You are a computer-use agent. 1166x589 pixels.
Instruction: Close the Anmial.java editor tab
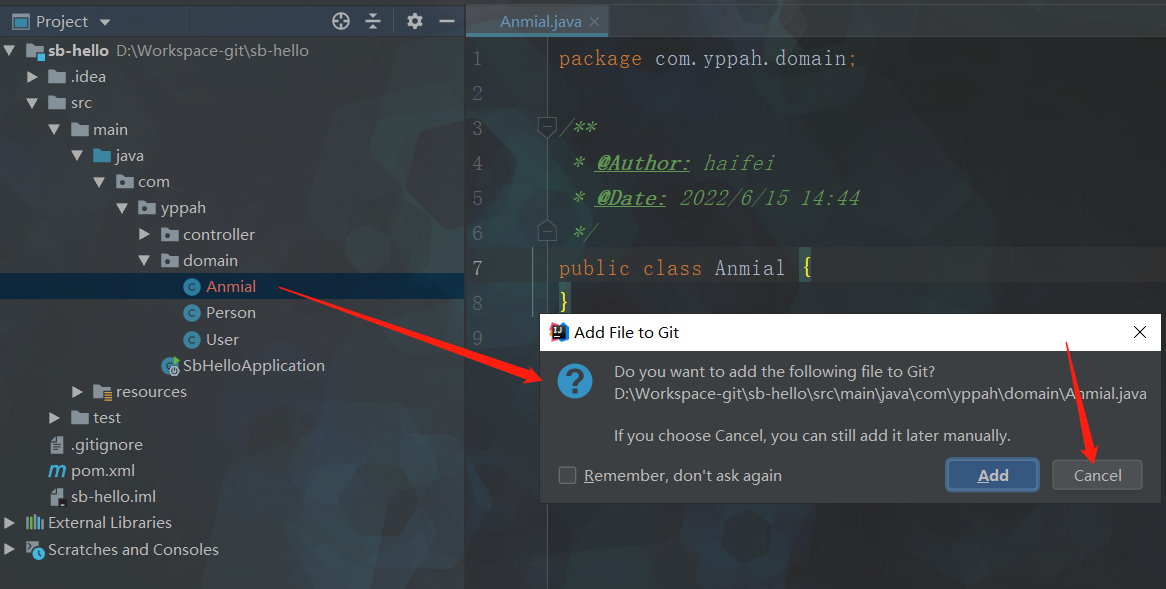(594, 22)
